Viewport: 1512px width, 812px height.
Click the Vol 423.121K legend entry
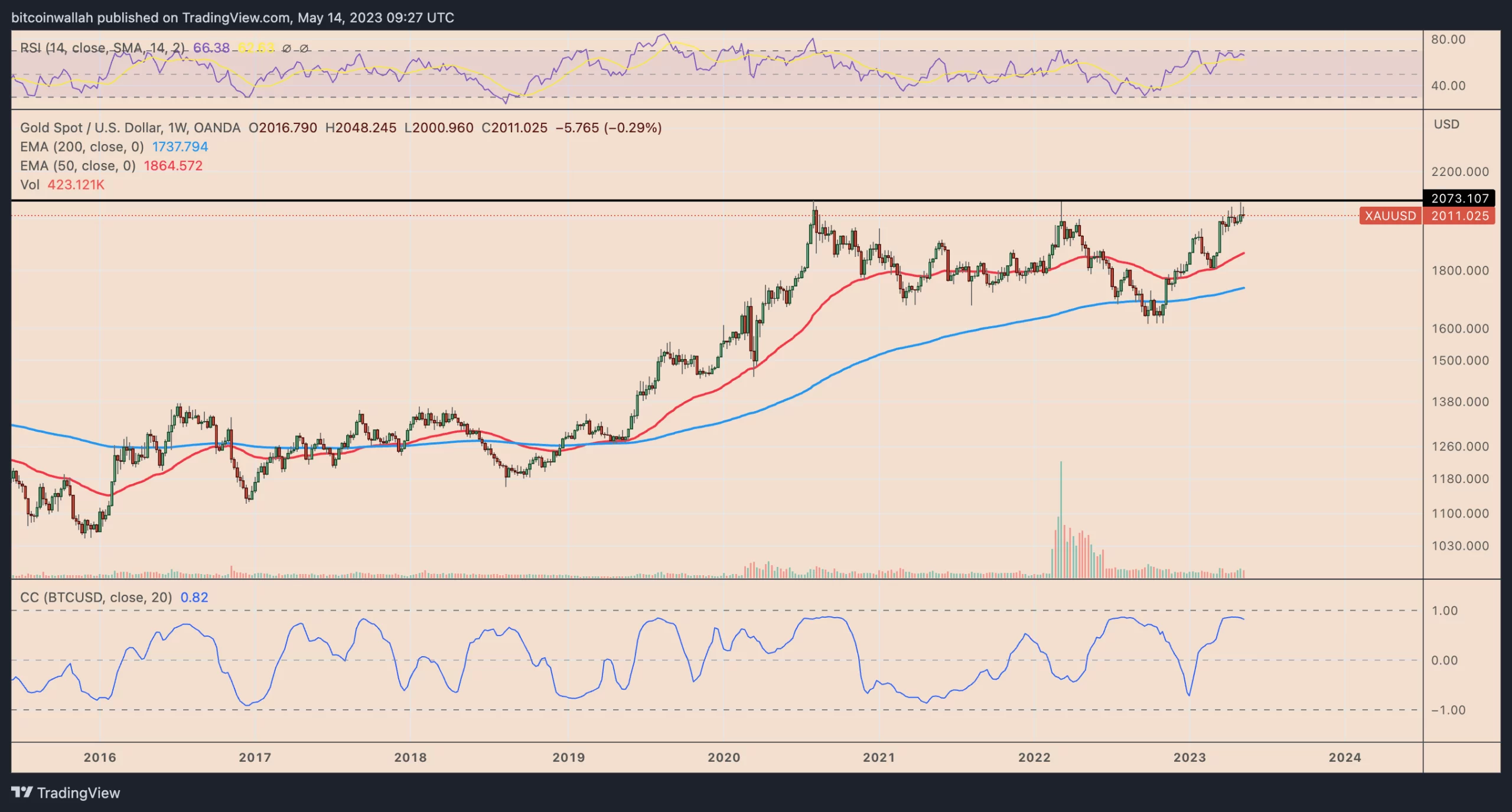(62, 185)
